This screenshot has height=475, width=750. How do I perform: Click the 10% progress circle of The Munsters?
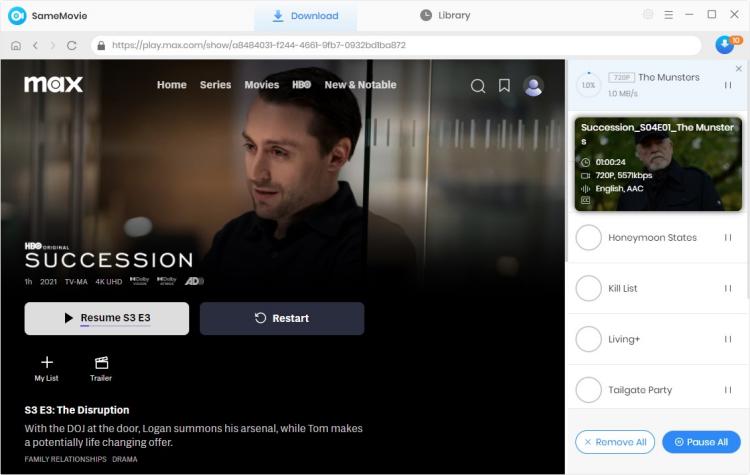coord(588,85)
